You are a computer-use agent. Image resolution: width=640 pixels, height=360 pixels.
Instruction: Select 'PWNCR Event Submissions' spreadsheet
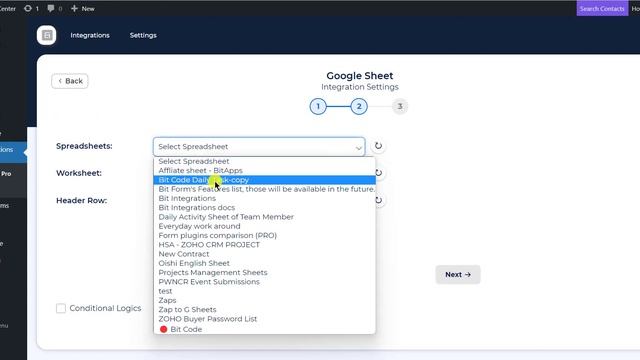pyautogui.click(x=264, y=282)
